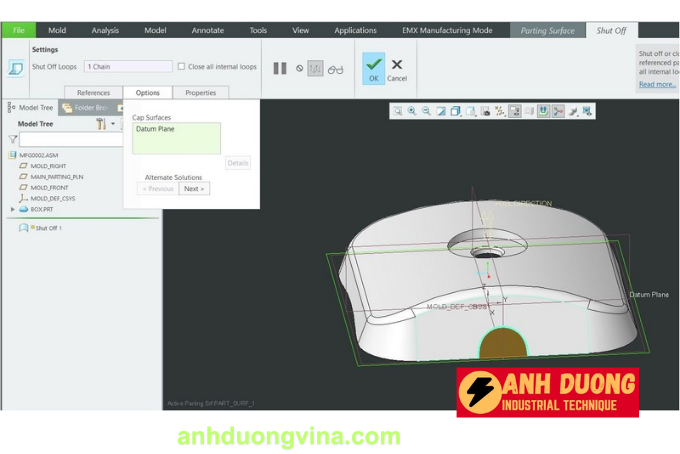Click the zoom out magnifier icon
This screenshot has height=454, width=680.
pos(426,111)
